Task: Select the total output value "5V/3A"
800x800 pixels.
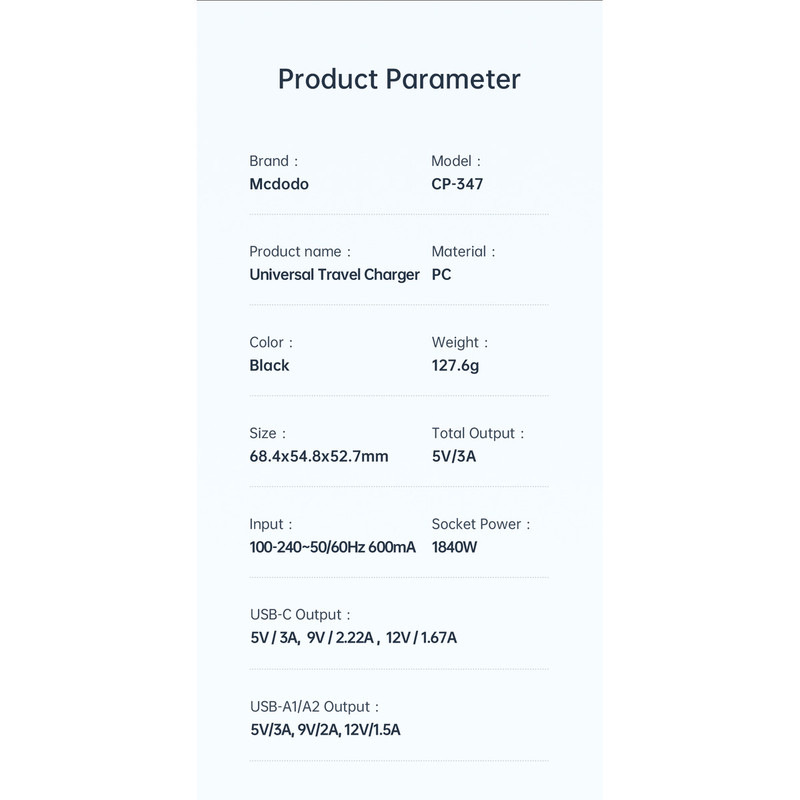Action: click(x=455, y=457)
